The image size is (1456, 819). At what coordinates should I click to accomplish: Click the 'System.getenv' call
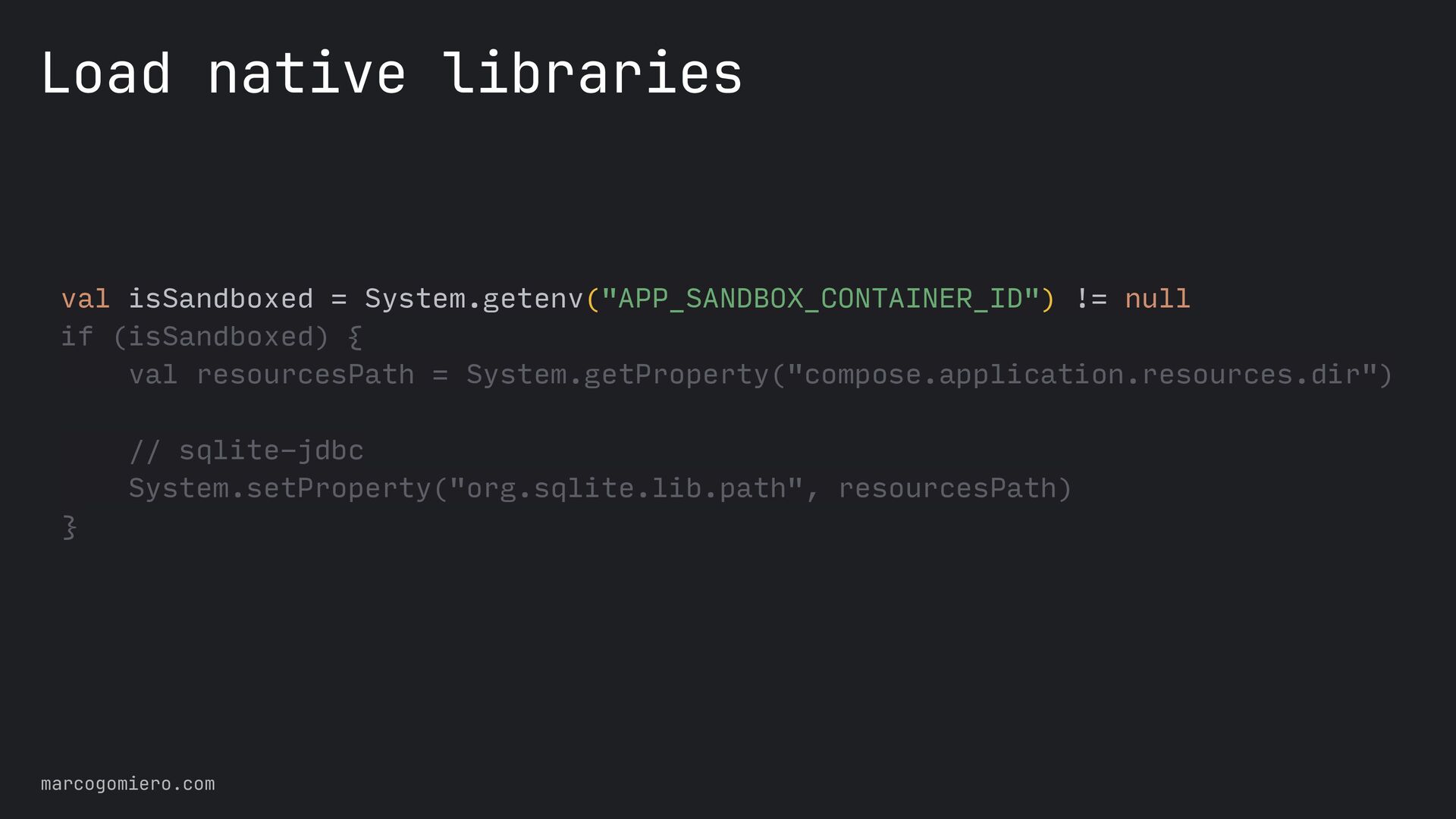(x=474, y=298)
